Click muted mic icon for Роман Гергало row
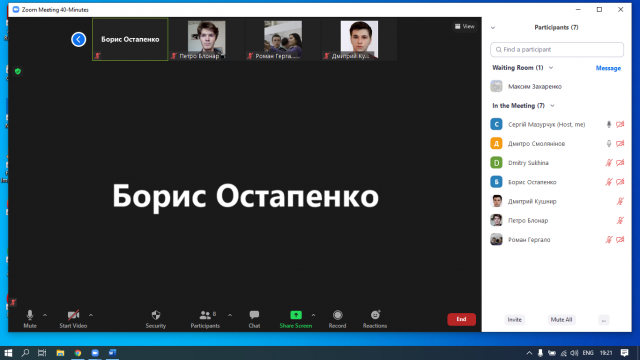 (x=609, y=240)
